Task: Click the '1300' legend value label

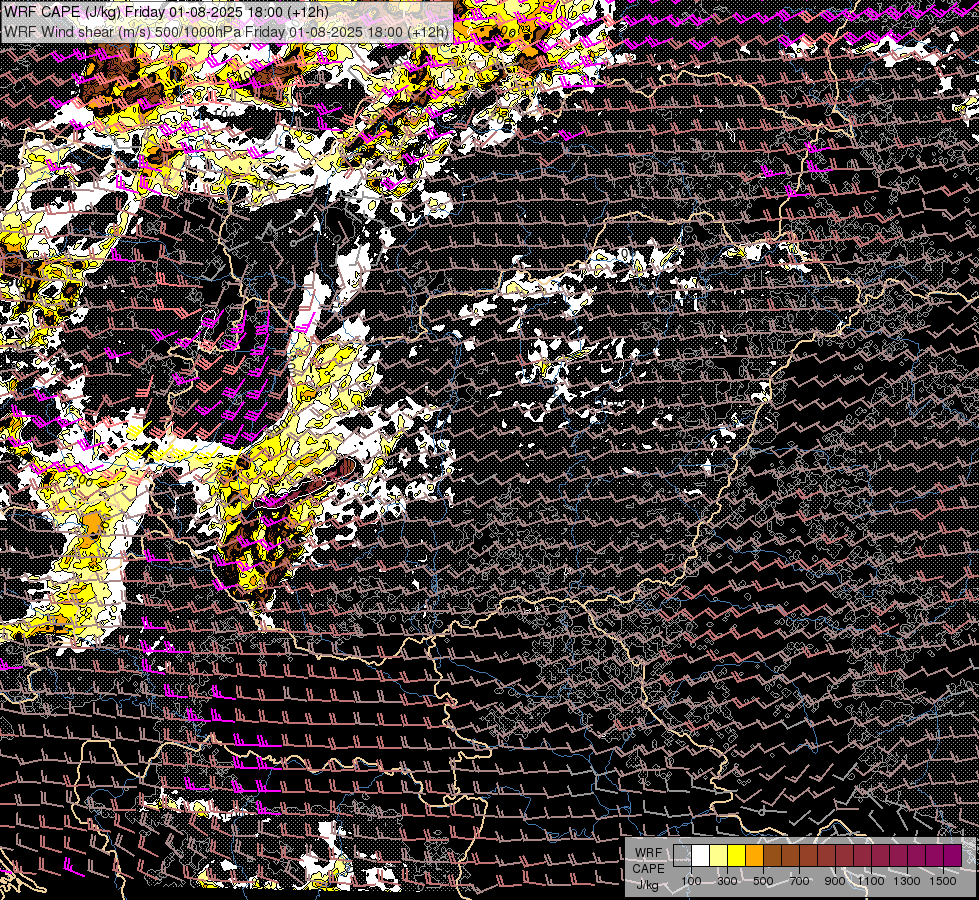Action: click(x=907, y=881)
